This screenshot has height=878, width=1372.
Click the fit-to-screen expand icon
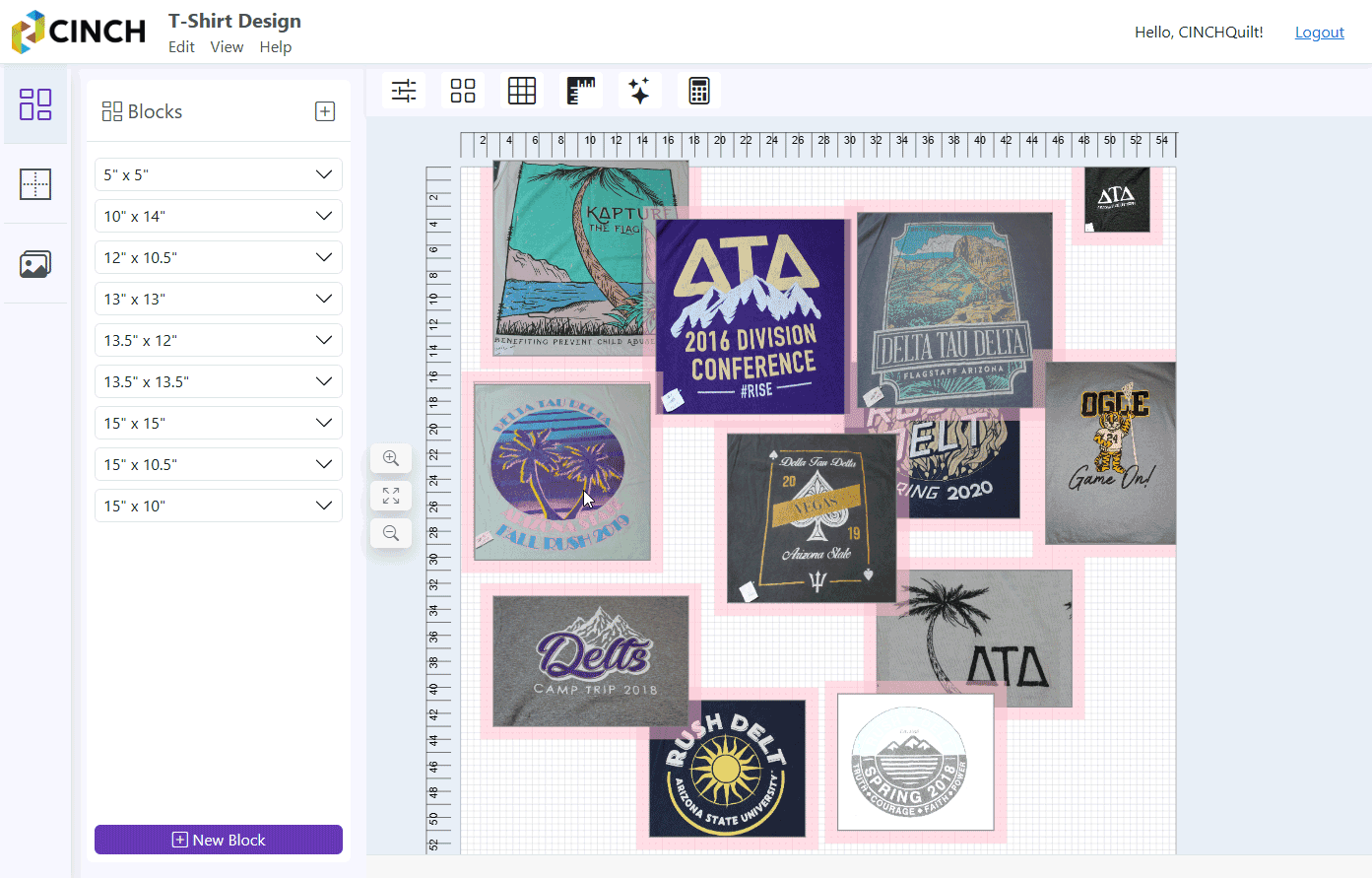tap(391, 496)
